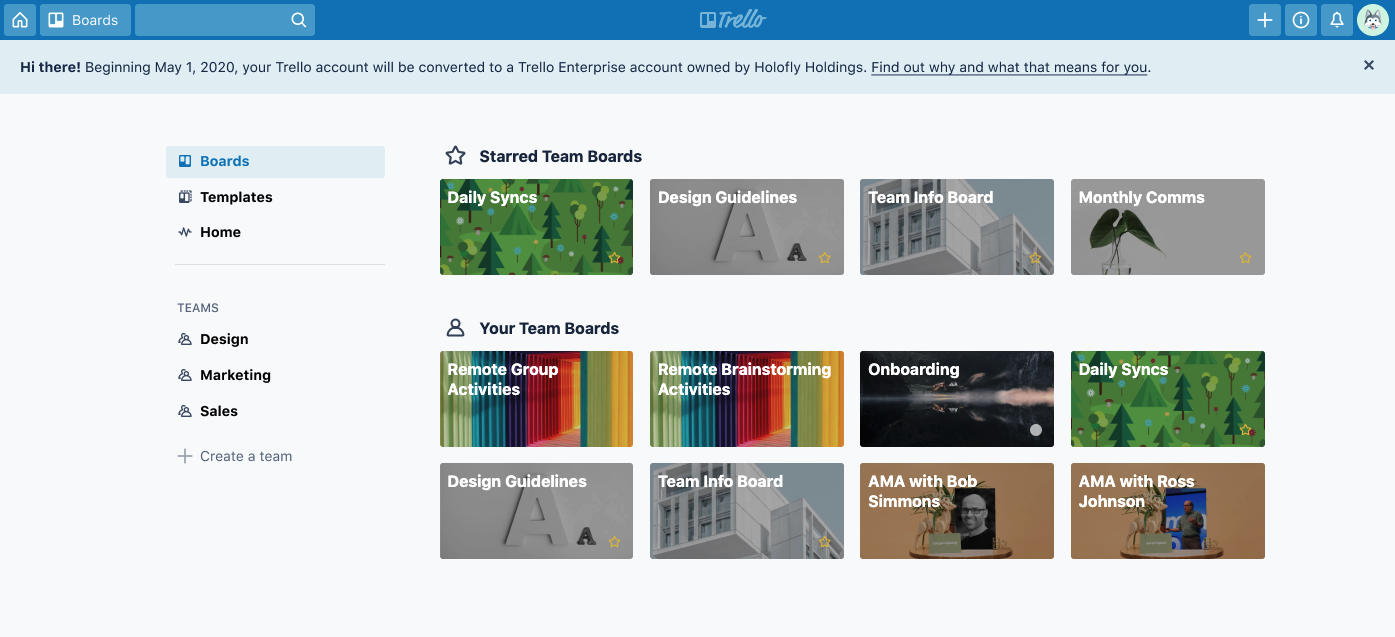Select Boards in the left sidebar
The height and width of the screenshot is (637, 1395).
point(275,162)
